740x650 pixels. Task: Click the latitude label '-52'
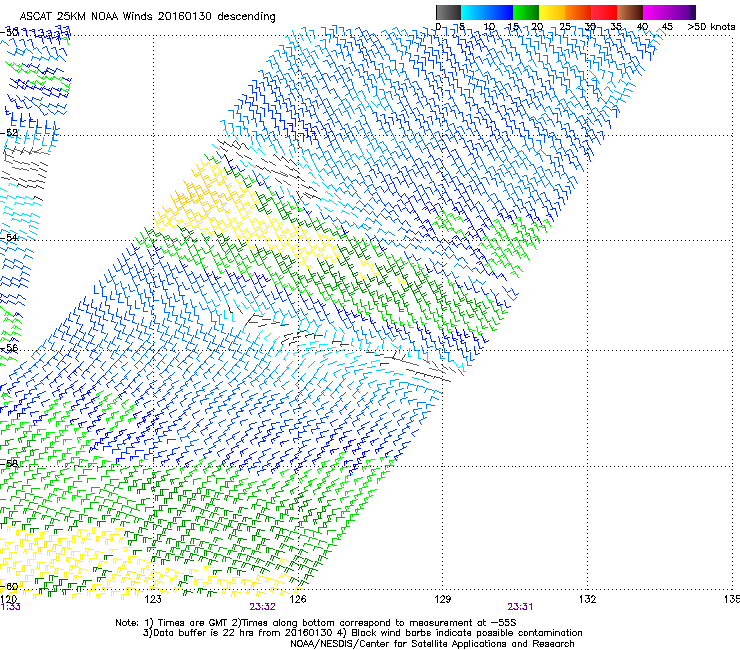click(x=9, y=133)
